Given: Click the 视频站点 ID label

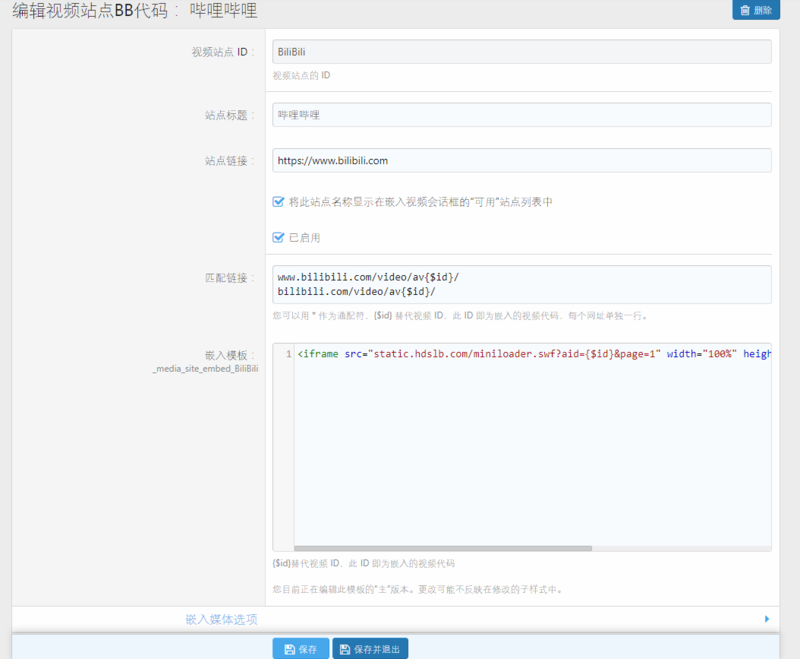Looking at the screenshot, I should [x=222, y=52].
